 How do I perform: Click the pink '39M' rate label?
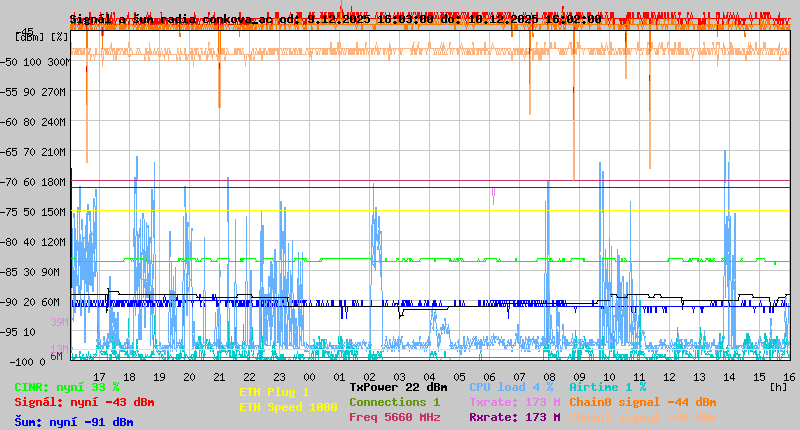(x=59, y=322)
